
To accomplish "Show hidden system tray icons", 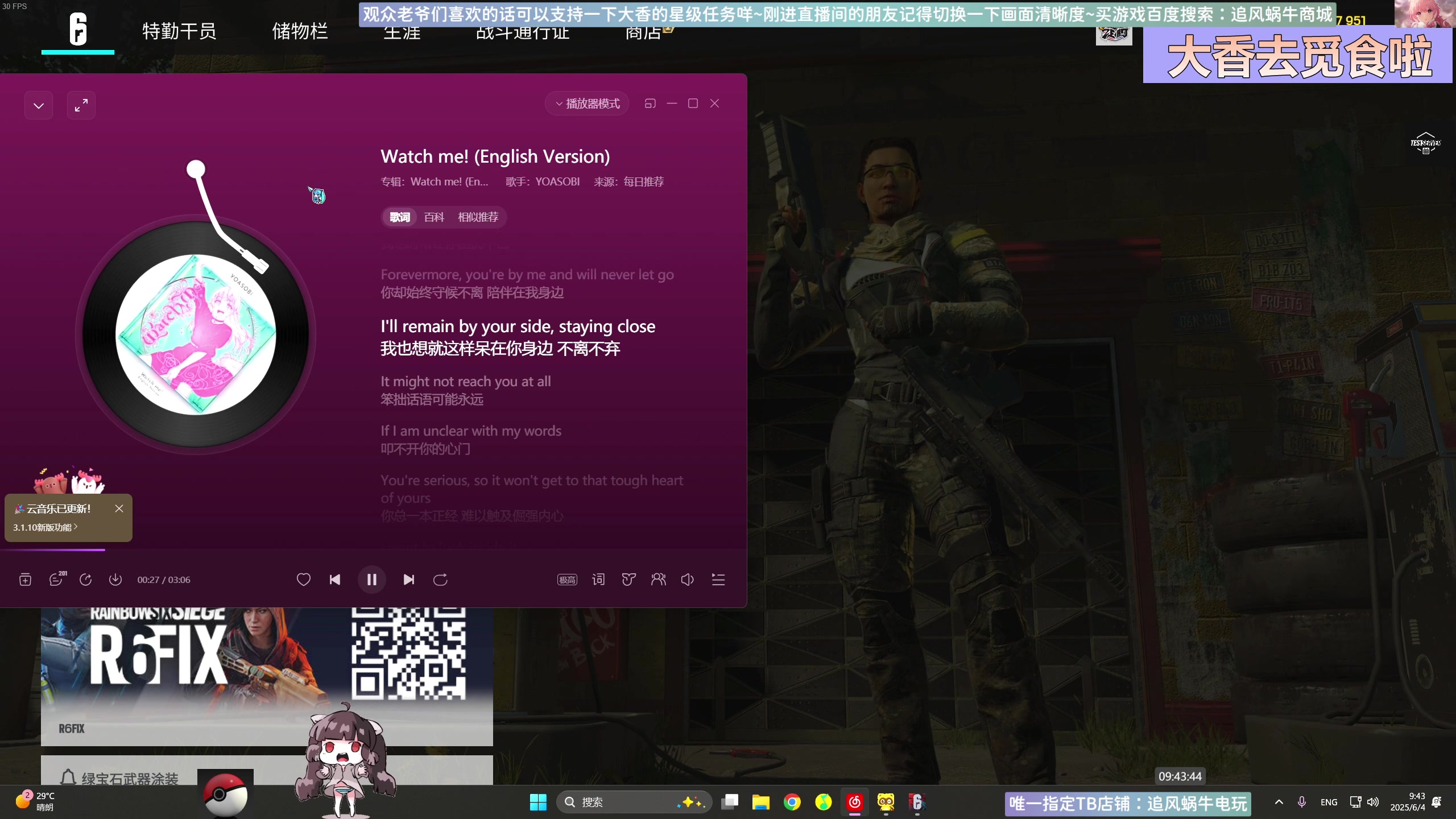I will pyautogui.click(x=1279, y=802).
